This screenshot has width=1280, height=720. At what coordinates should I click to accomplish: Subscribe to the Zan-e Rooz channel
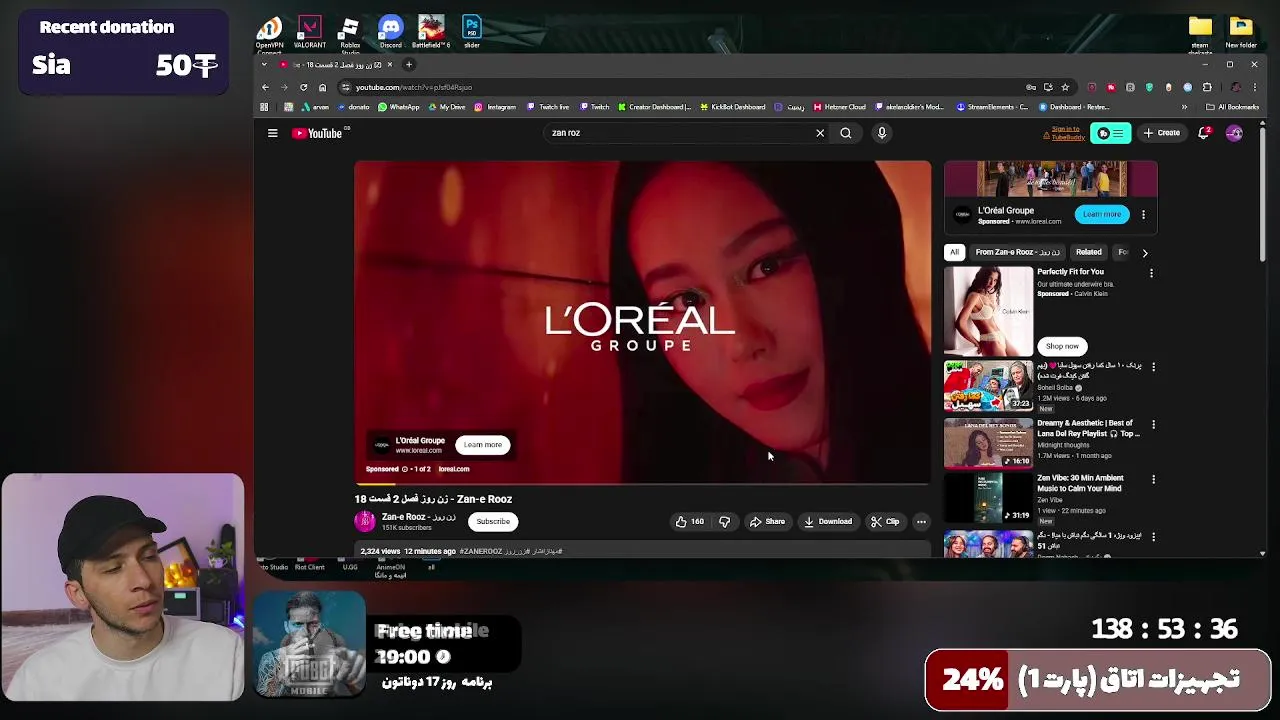click(x=493, y=521)
